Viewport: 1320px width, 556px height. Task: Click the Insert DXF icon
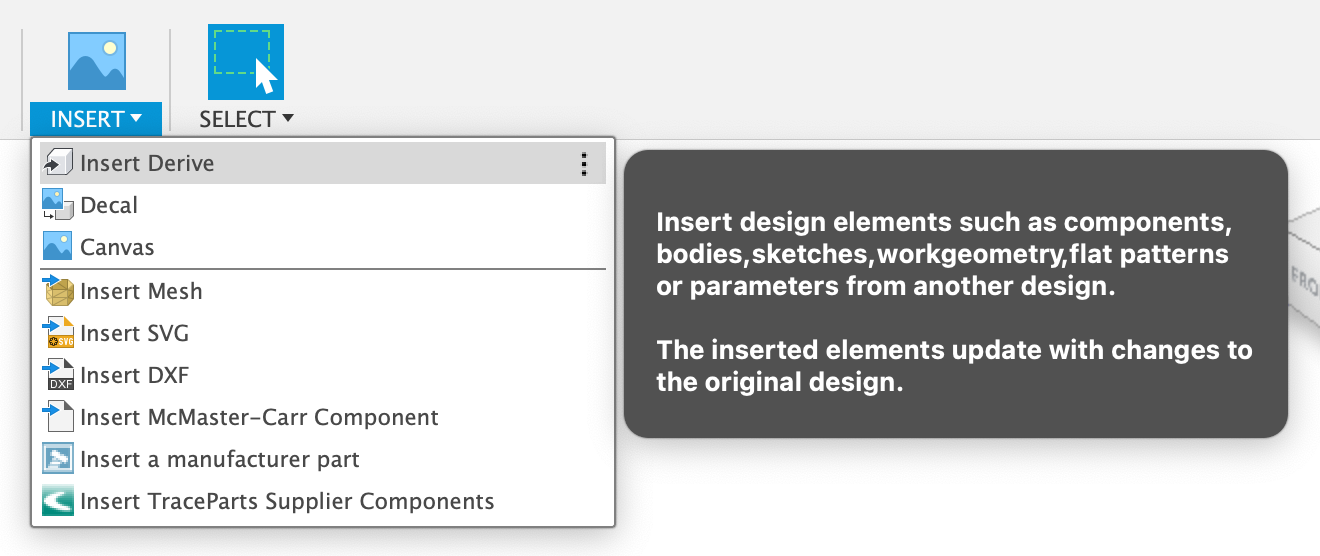pos(58,375)
